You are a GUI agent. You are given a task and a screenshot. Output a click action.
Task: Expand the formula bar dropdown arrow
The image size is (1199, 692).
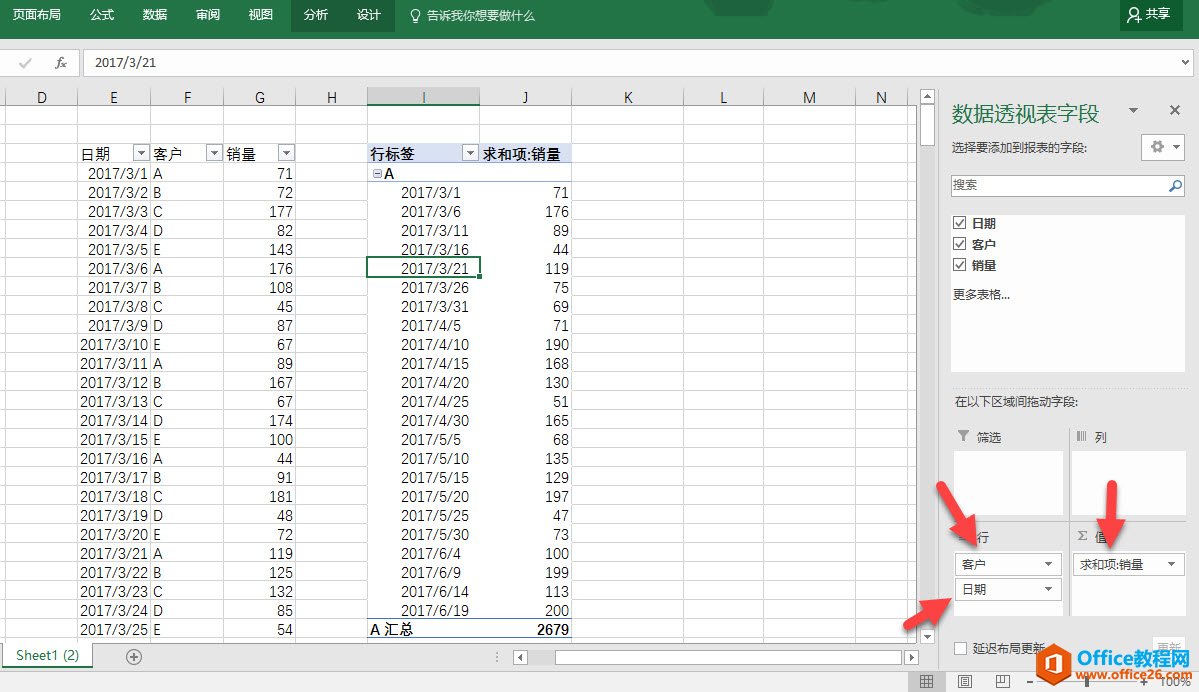[x=1185, y=63]
